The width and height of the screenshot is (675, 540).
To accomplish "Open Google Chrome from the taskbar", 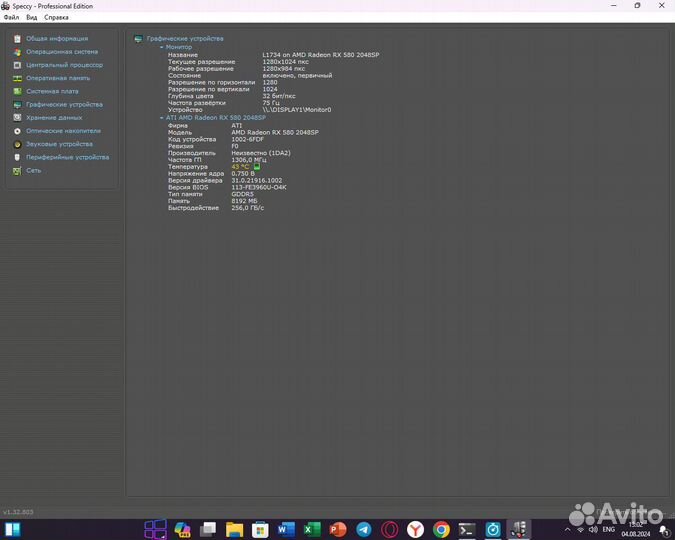I will tap(441, 529).
